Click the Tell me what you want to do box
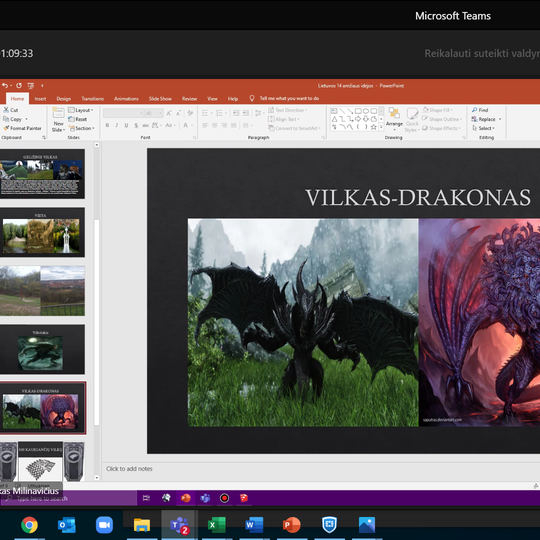Image resolution: width=540 pixels, height=540 pixels. coord(289,98)
